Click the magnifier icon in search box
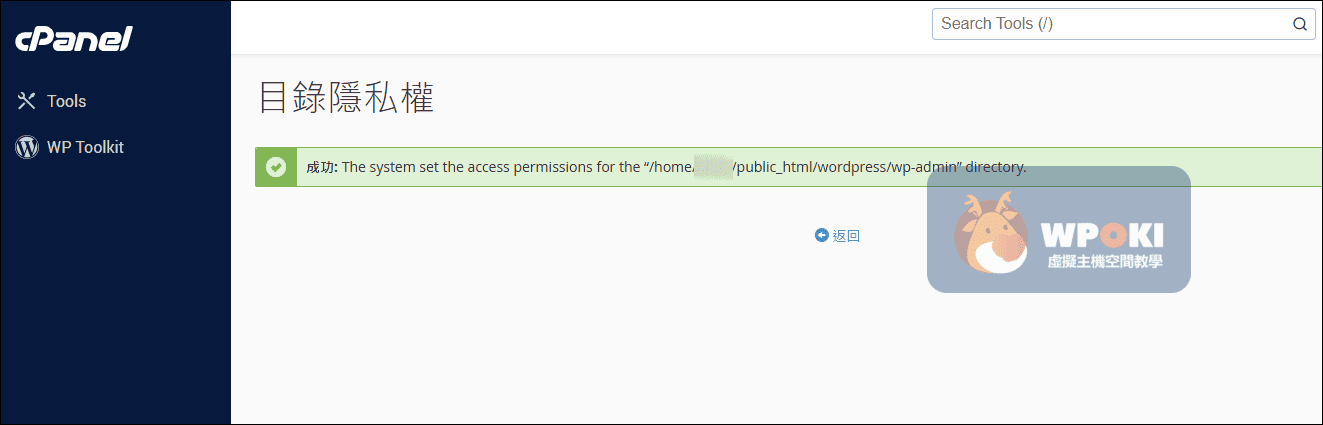This screenshot has height=425, width=1323. click(1299, 24)
